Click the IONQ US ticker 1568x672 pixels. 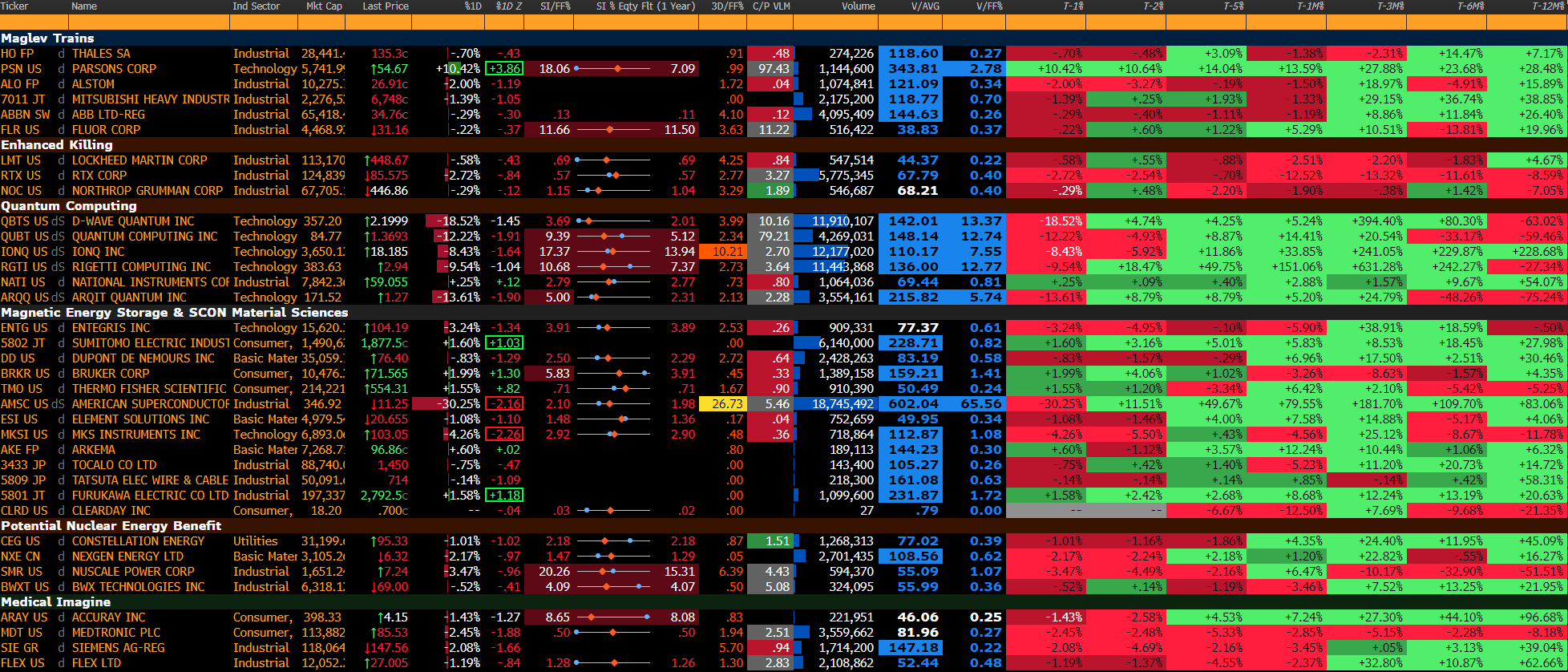[x=24, y=252]
